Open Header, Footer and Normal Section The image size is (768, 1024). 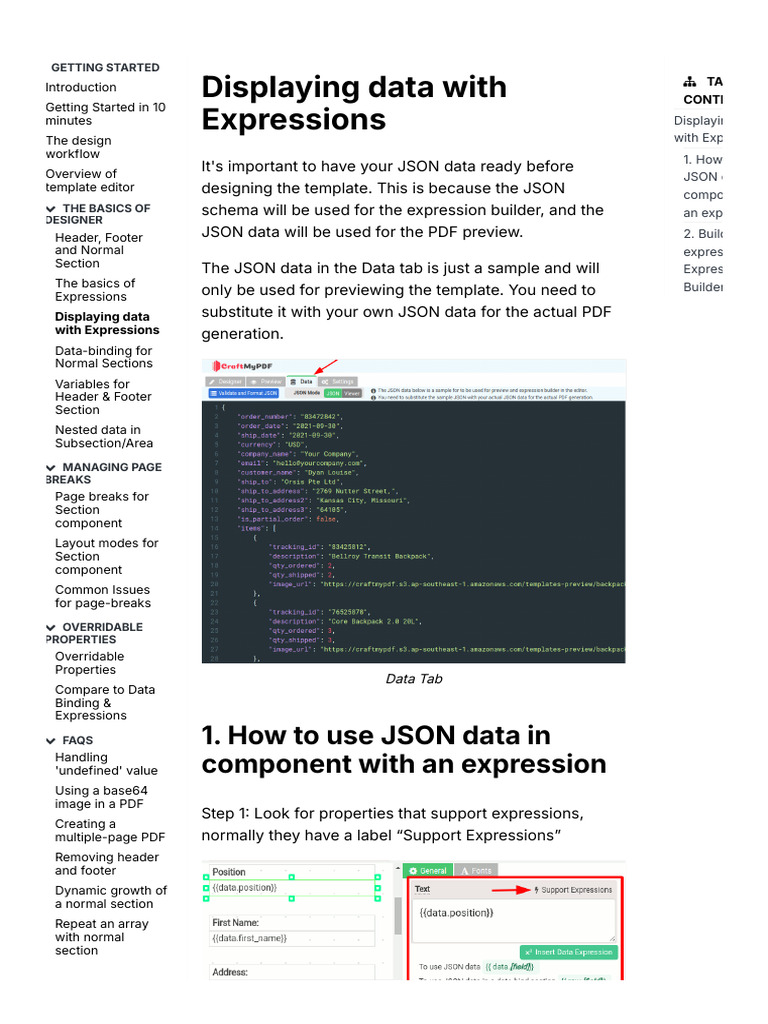[99, 250]
